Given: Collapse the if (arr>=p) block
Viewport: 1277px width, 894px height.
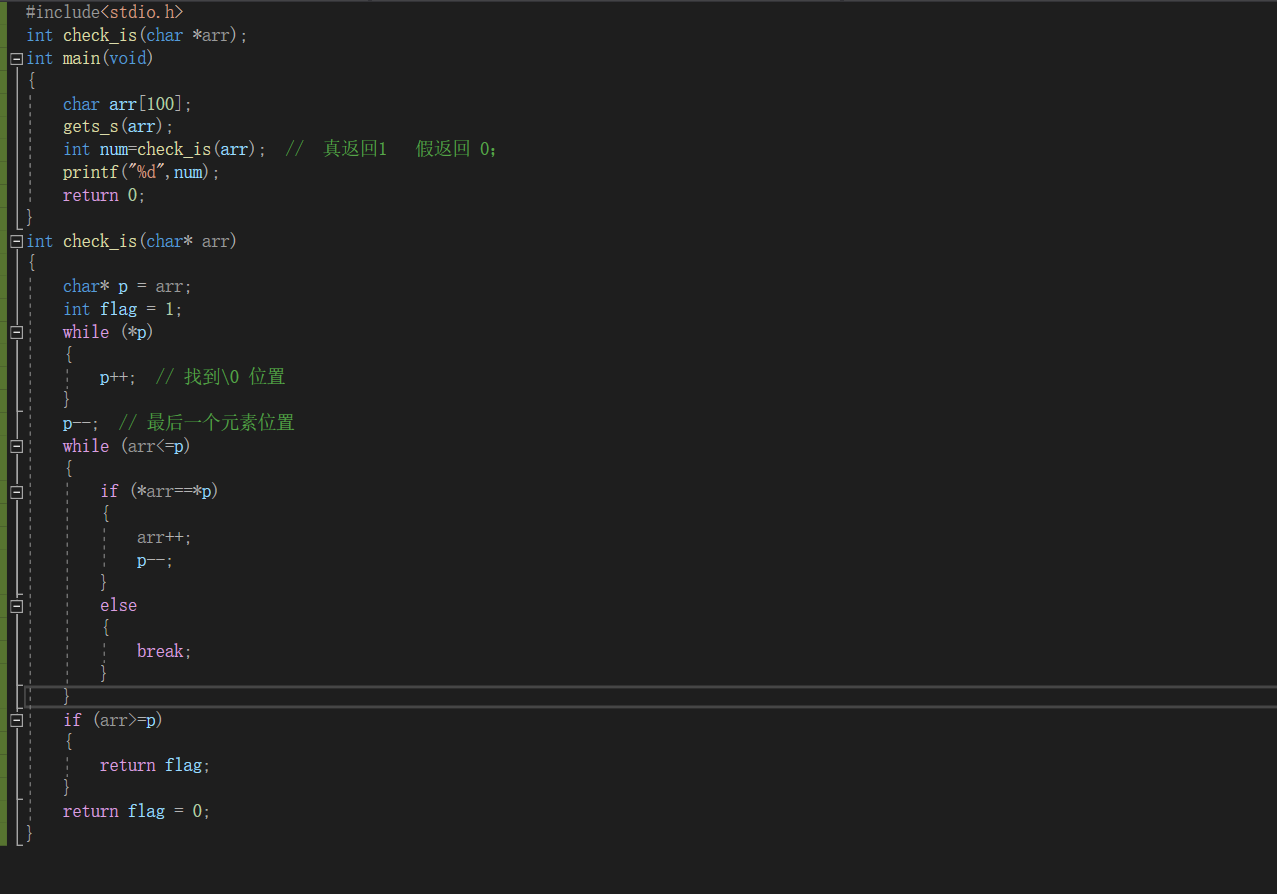Looking at the screenshot, I should tap(16, 720).
